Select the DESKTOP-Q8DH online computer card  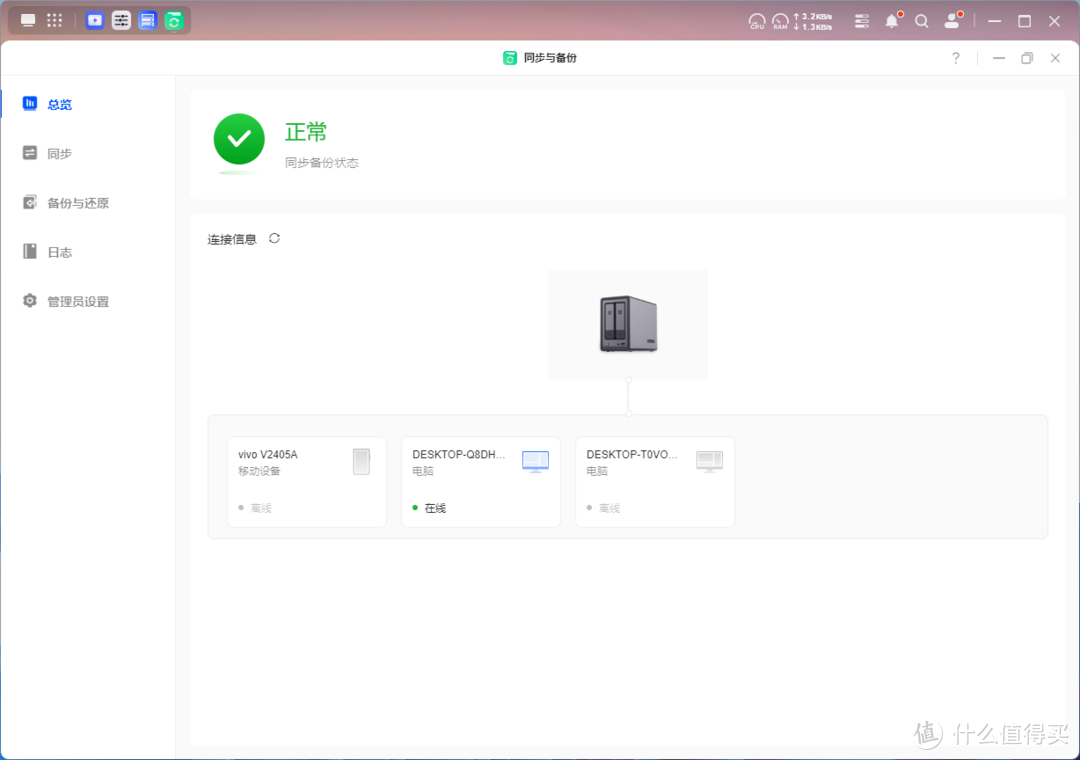tap(480, 481)
